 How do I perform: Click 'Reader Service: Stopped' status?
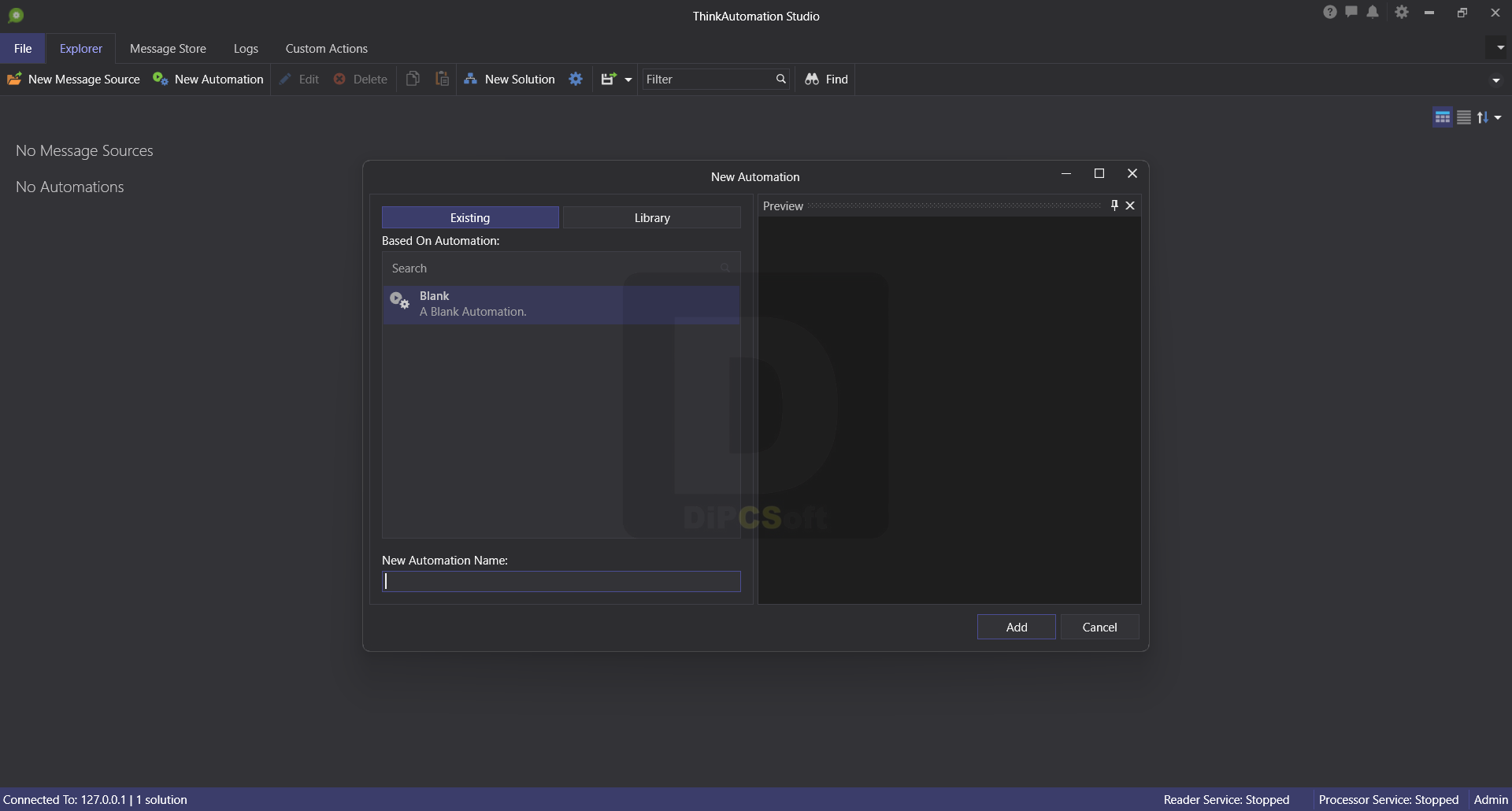coord(1226,800)
